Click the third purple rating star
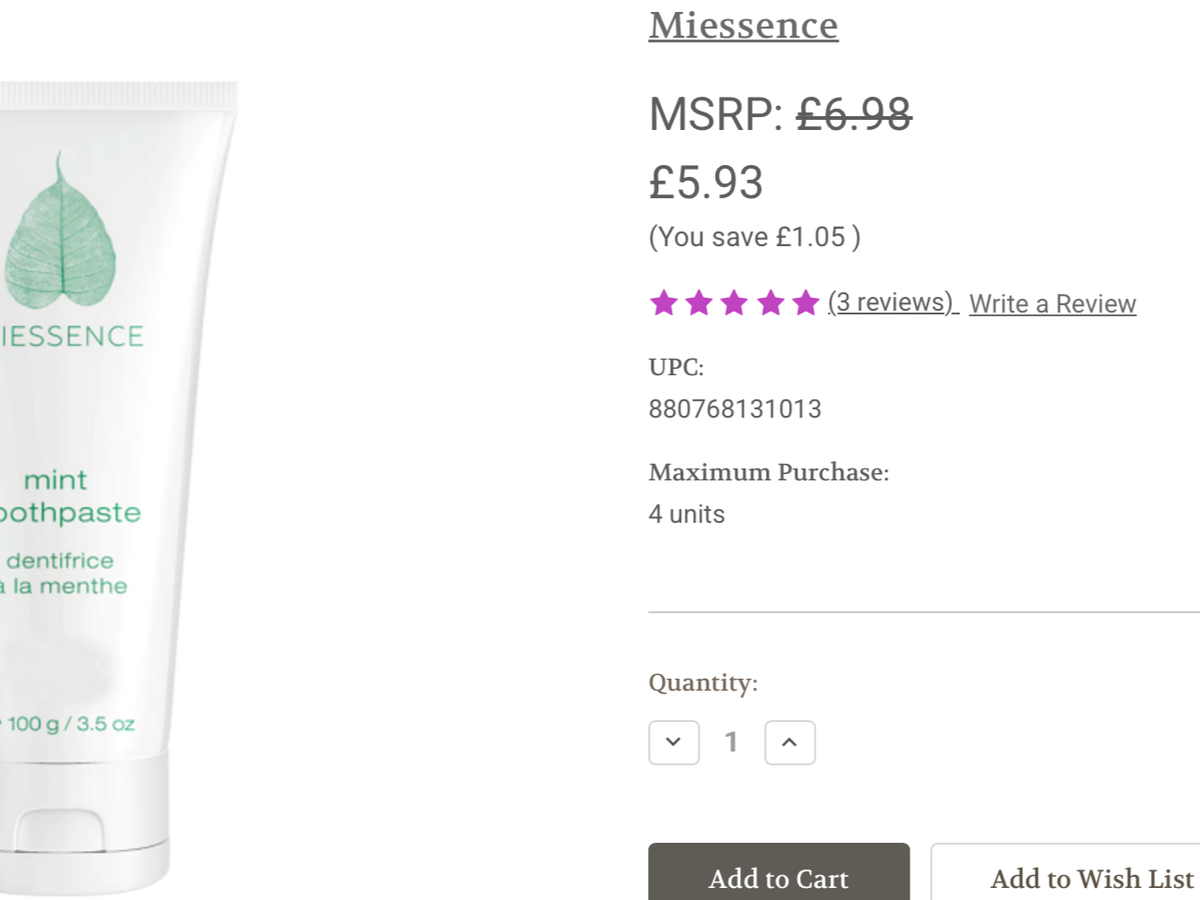 coord(734,303)
